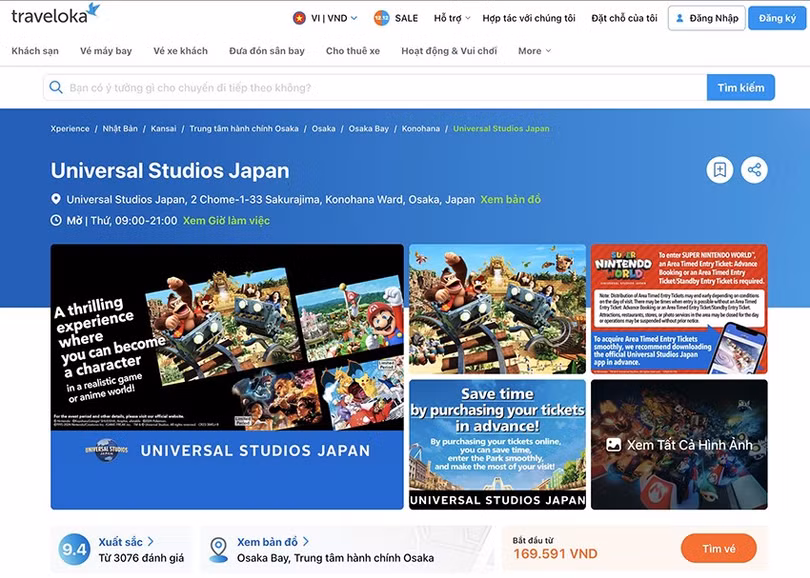810x578 pixels.
Task: Click the Mở | Thứ, 09:00-21:00 hours text
Action: coord(122,221)
